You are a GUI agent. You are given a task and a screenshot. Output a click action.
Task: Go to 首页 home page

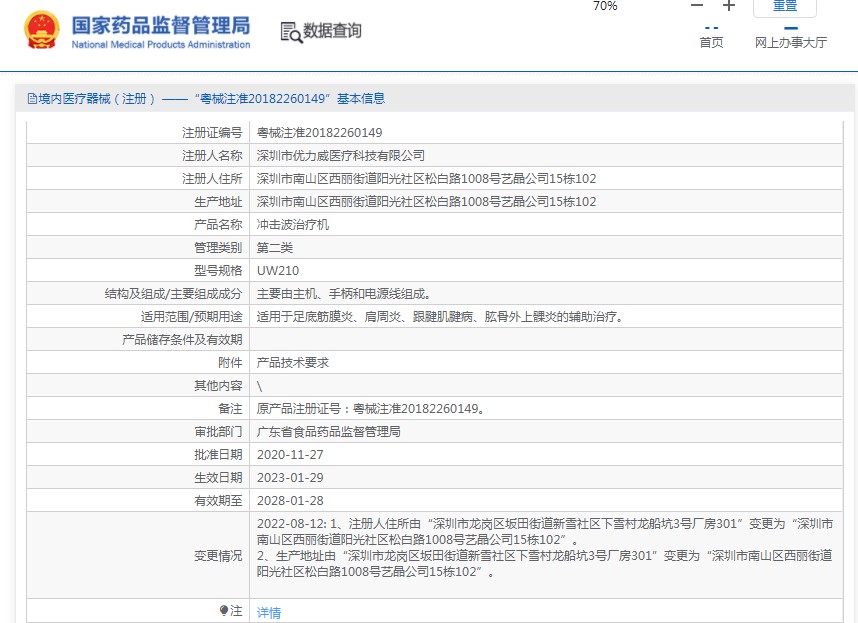[711, 43]
